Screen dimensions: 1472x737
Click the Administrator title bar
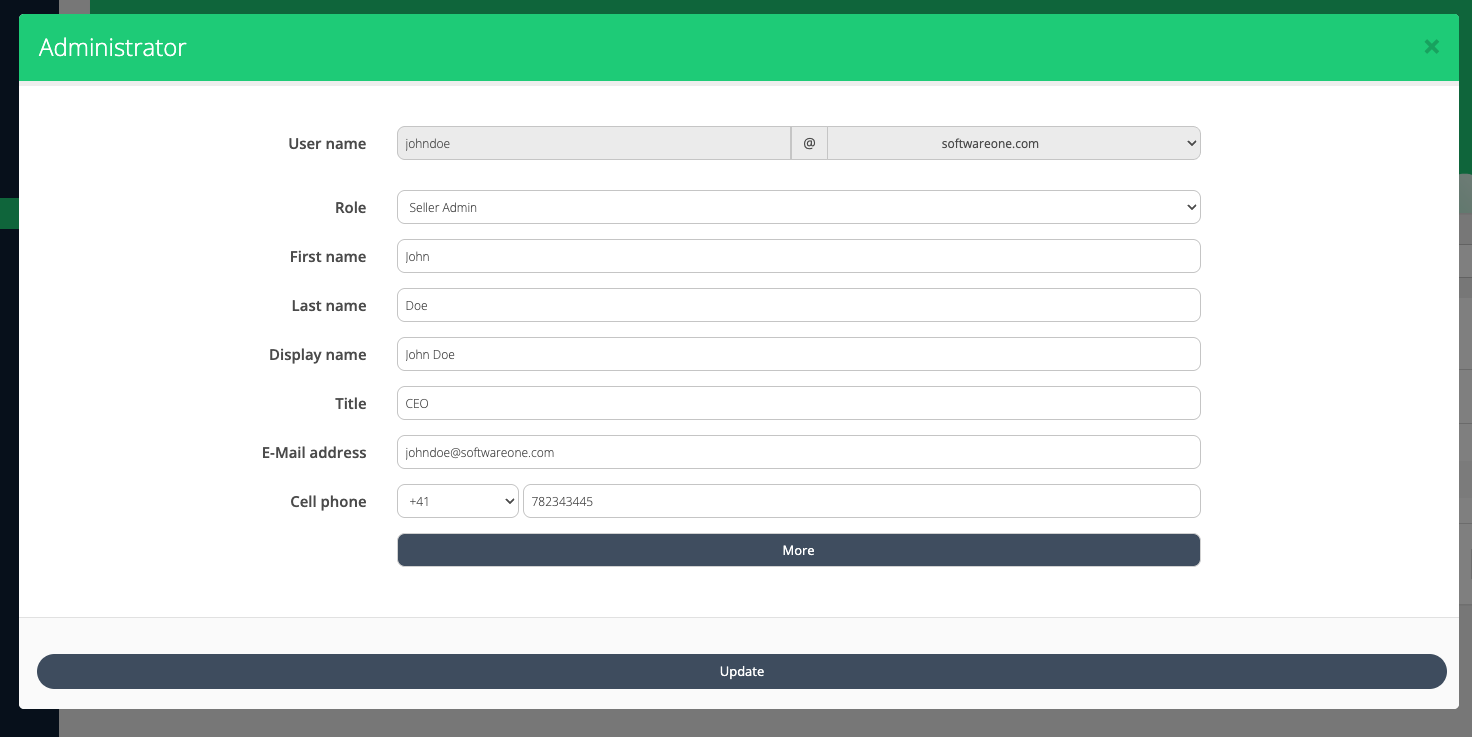coord(112,47)
